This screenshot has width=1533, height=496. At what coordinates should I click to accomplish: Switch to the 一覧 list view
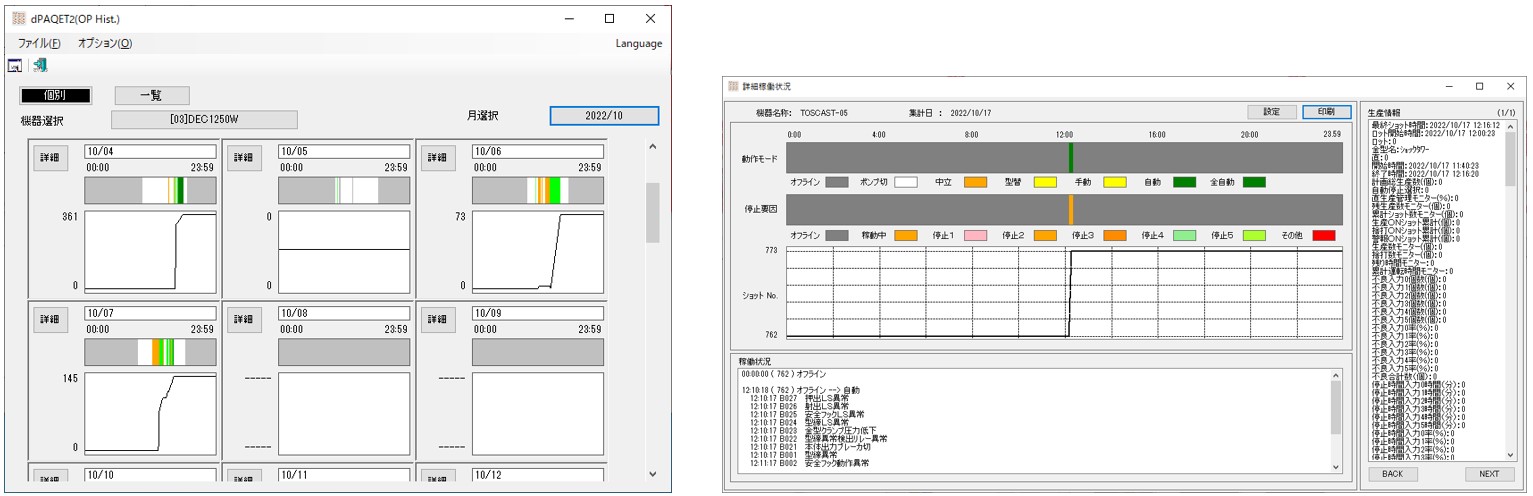[151, 95]
